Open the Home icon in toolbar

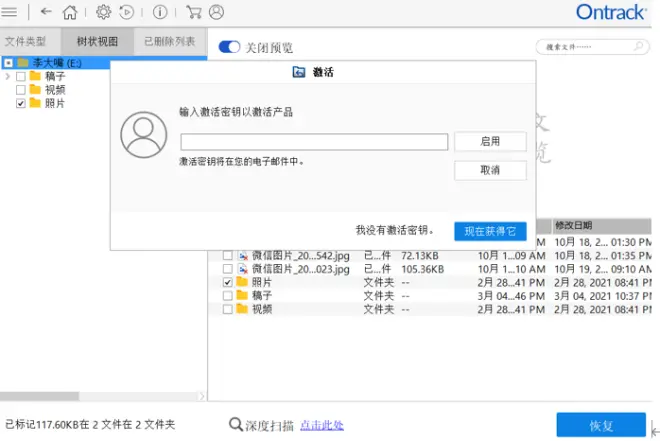(x=70, y=12)
